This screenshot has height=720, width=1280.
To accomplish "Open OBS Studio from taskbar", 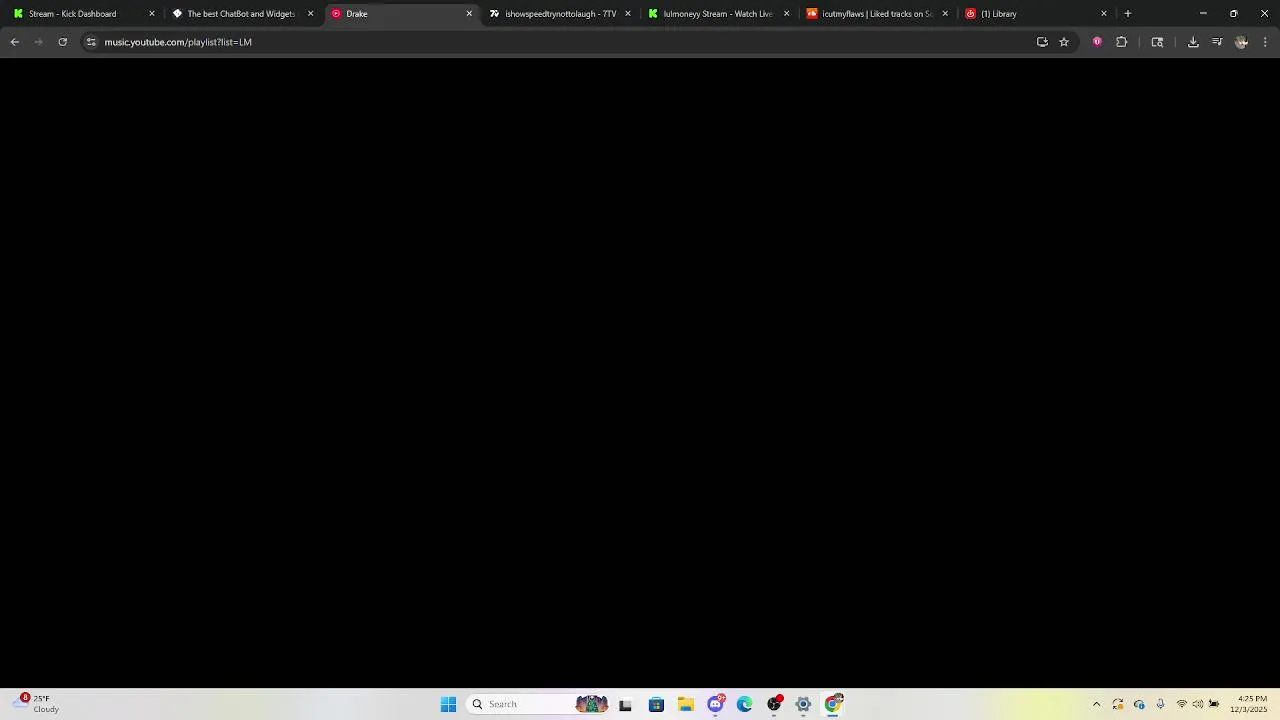I will click(774, 704).
